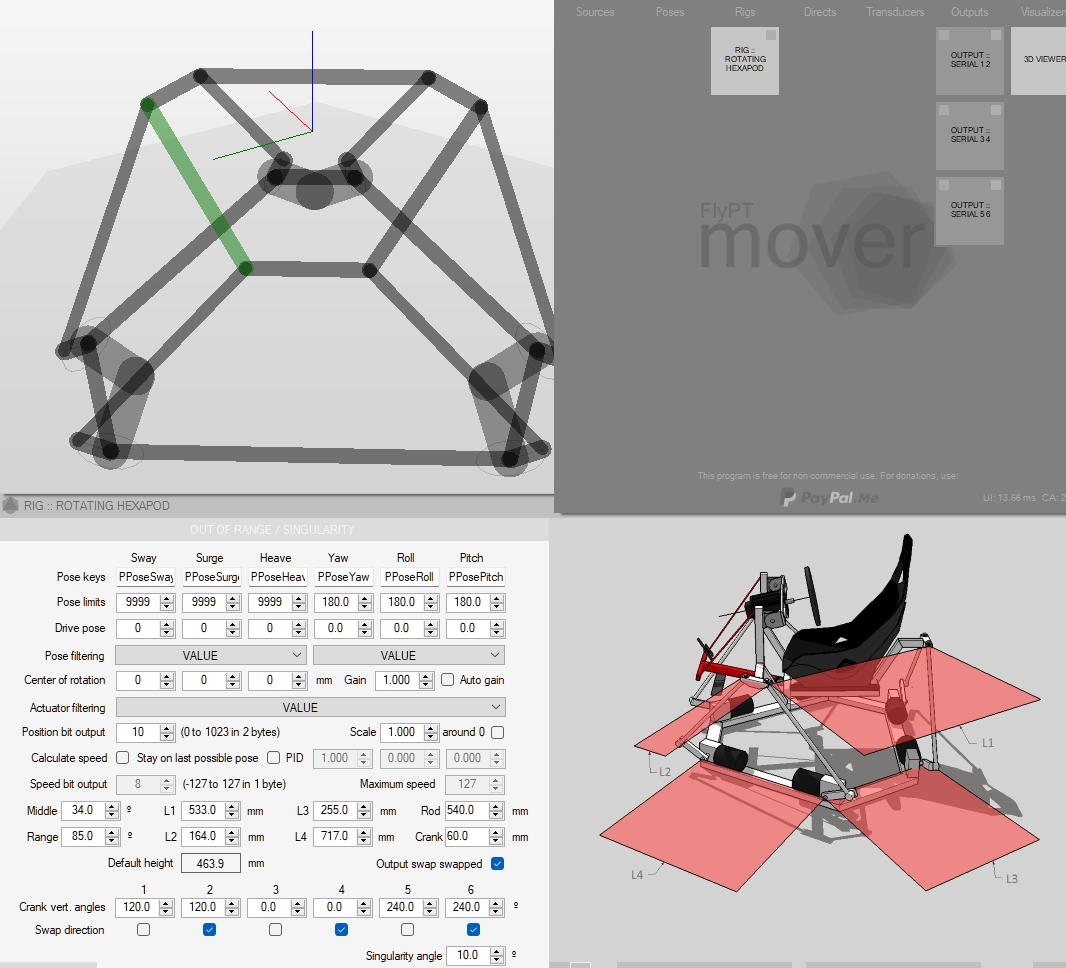Click right corner square on Serial 5 6 tile

tap(996, 184)
